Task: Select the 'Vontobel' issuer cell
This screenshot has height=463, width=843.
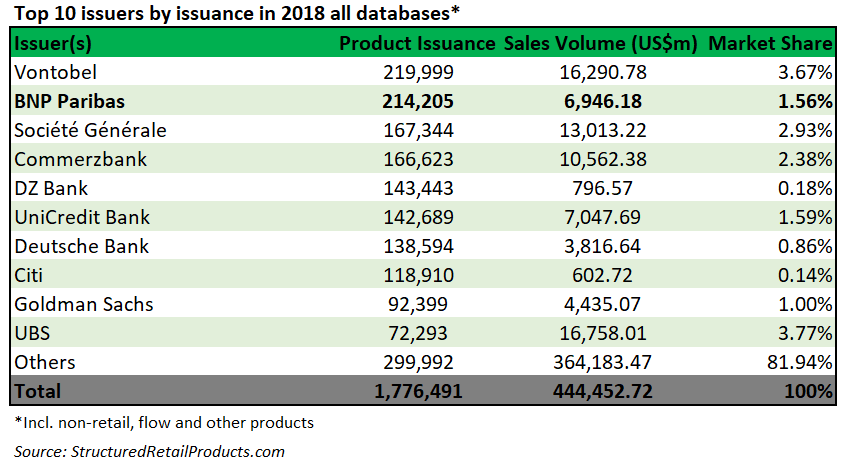Action: pyautogui.click(x=55, y=72)
